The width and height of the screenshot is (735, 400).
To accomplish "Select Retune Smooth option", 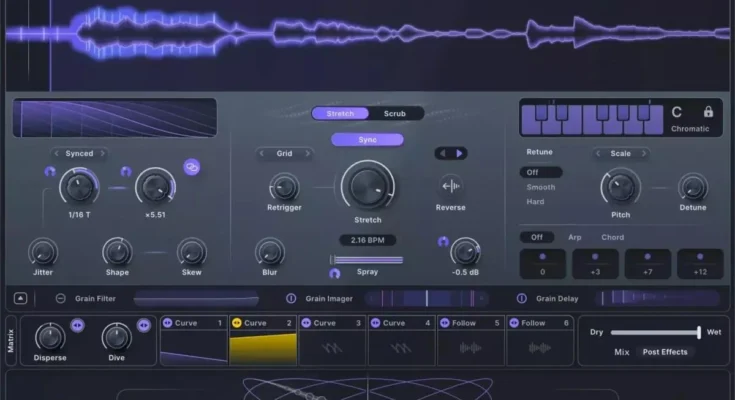I will 540,187.
